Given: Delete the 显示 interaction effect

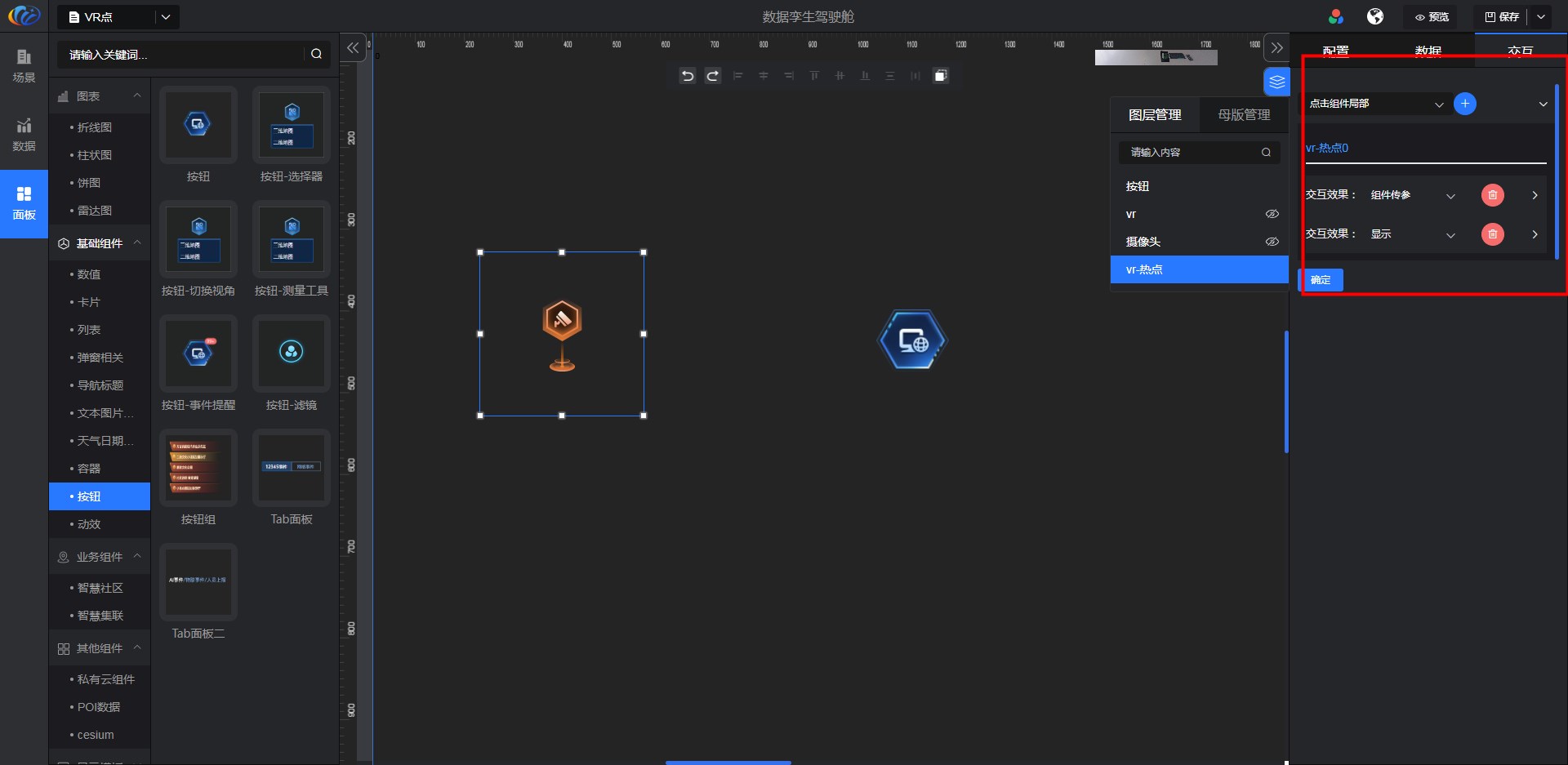Looking at the screenshot, I should (x=1492, y=234).
